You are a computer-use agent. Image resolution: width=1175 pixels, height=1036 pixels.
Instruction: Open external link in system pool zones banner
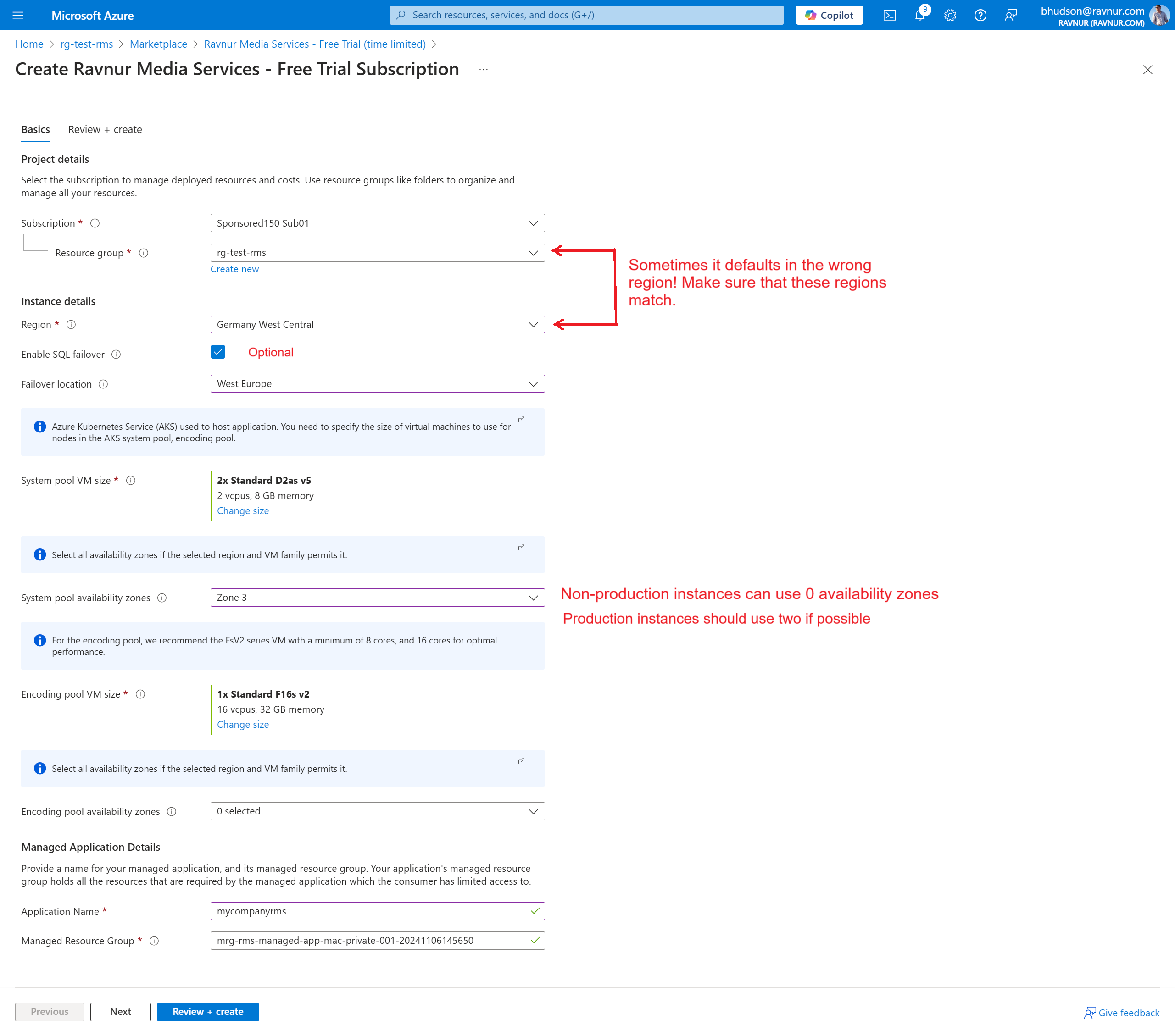pyautogui.click(x=521, y=548)
